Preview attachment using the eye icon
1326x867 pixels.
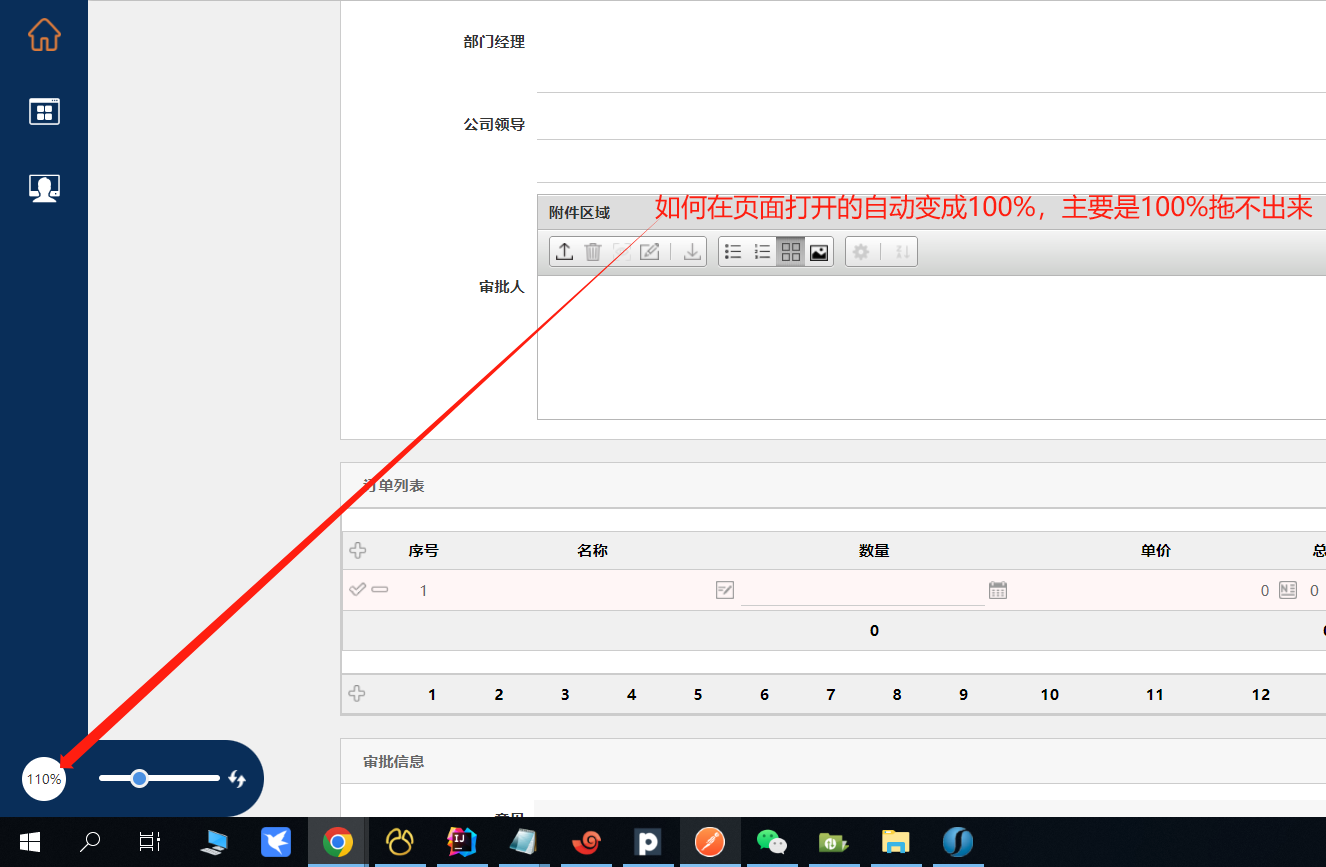pyautogui.click(x=621, y=252)
